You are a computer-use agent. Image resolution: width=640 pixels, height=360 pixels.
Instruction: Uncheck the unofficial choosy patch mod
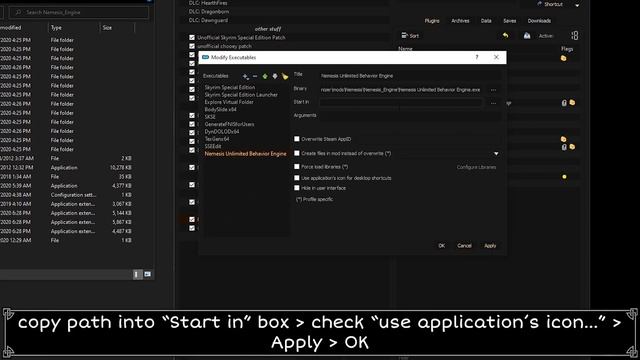(x=192, y=46)
